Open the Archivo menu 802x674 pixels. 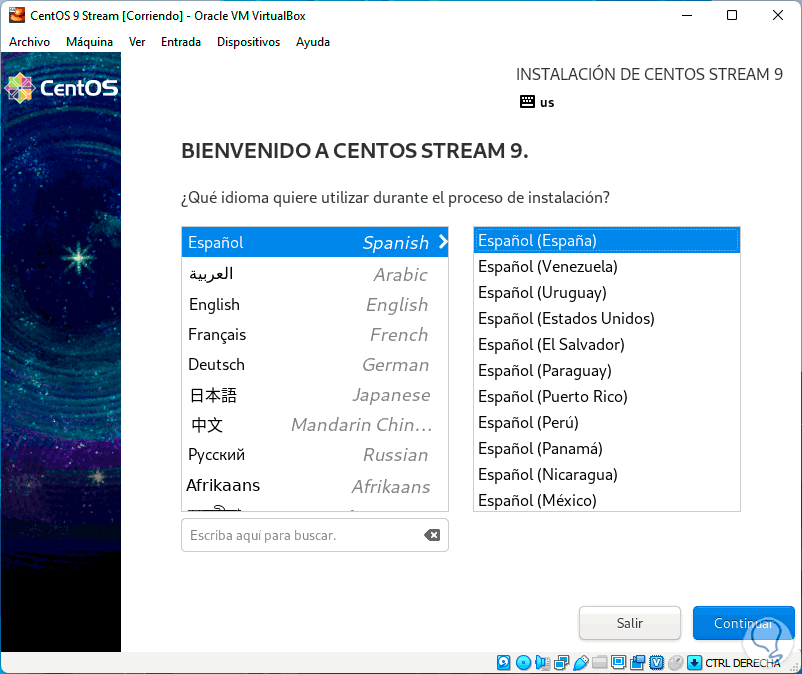click(x=29, y=42)
